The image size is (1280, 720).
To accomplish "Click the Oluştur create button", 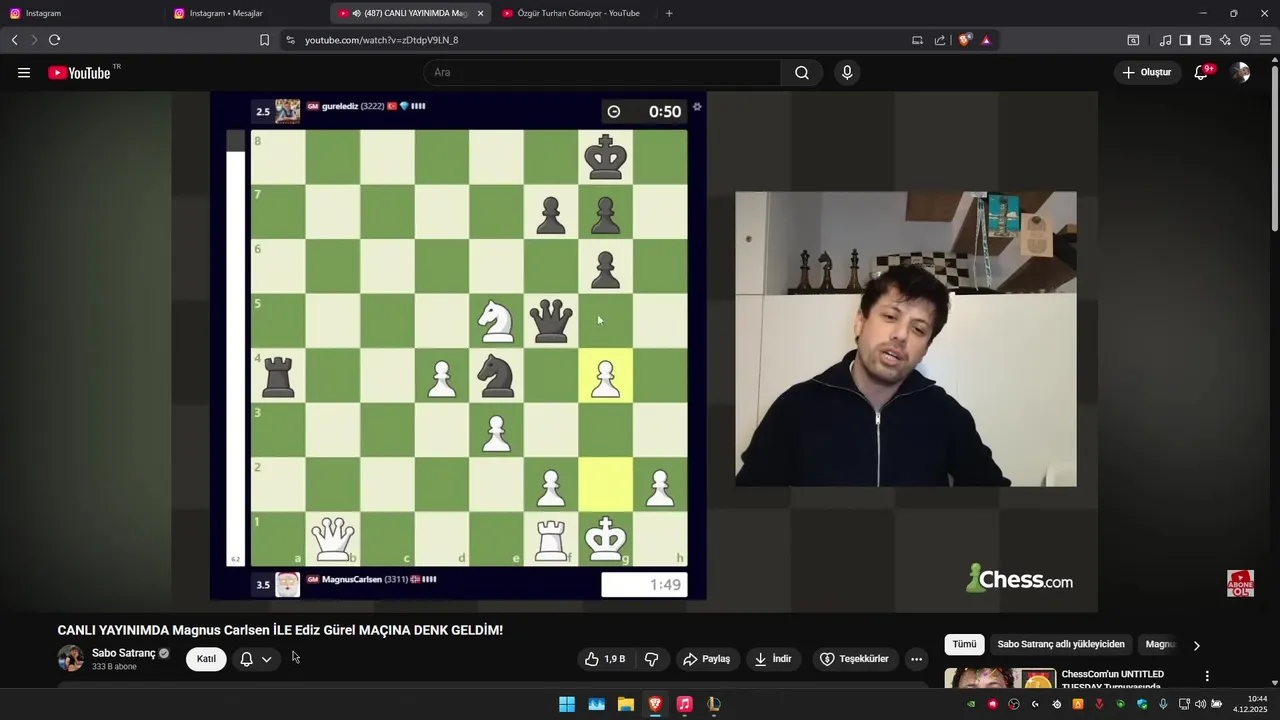I will coord(1146,72).
